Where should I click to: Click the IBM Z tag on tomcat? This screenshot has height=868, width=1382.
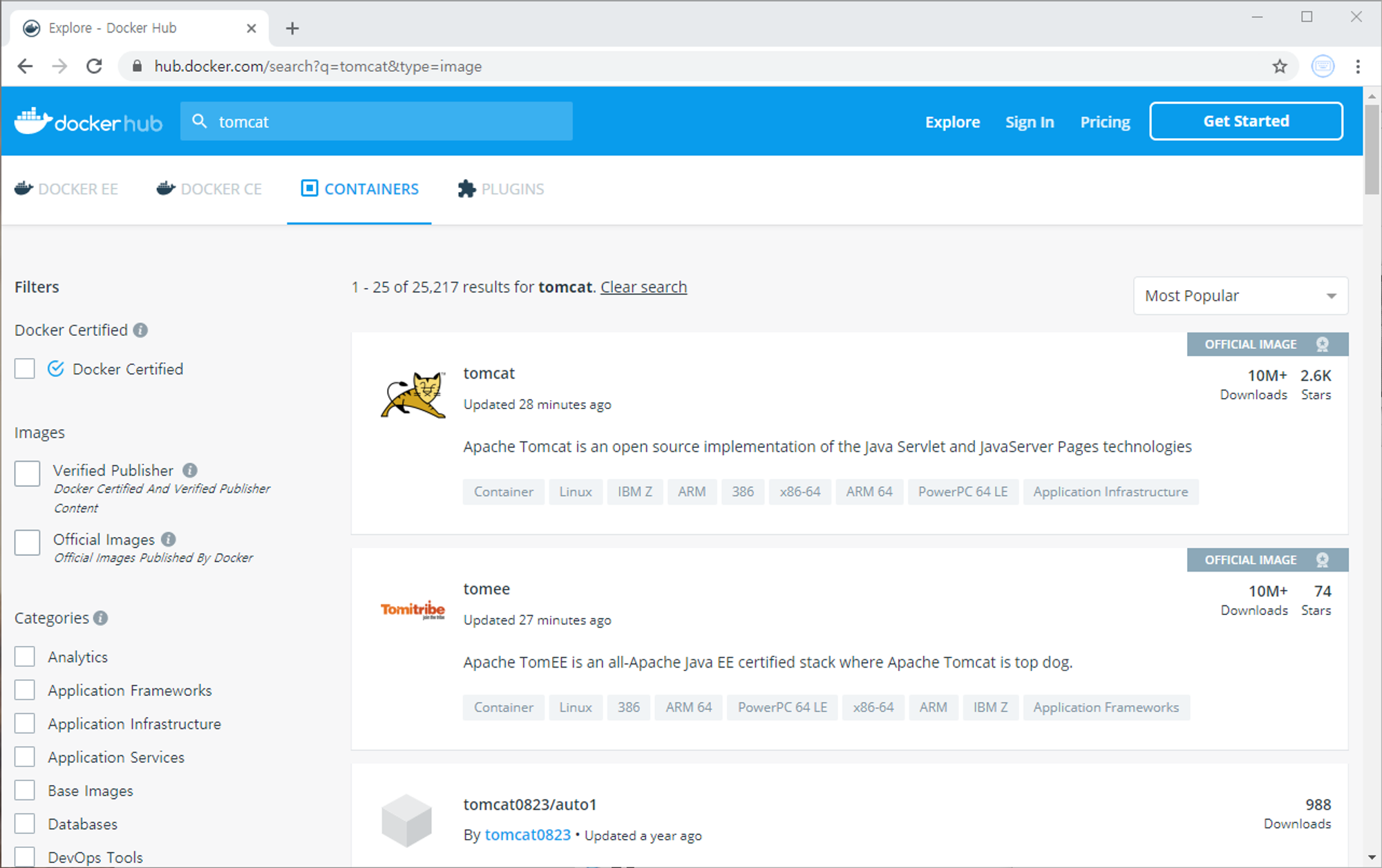635,491
